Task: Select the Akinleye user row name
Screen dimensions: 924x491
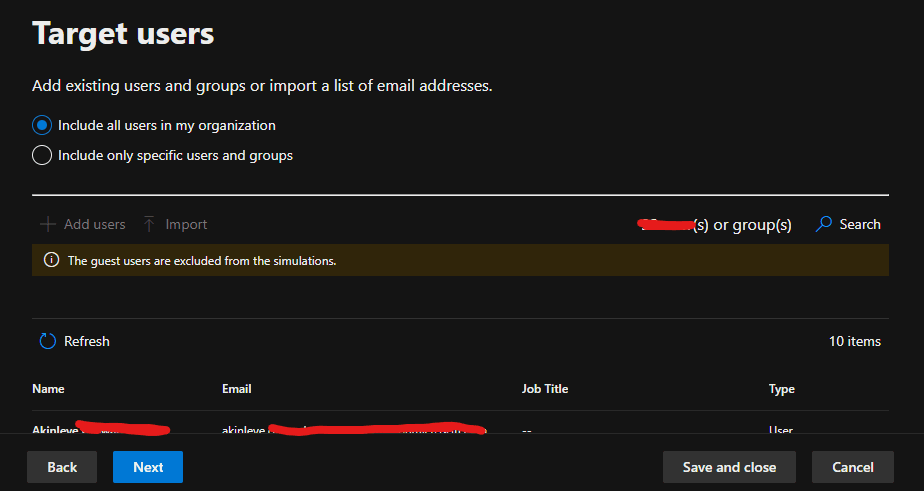Action: tap(56, 430)
